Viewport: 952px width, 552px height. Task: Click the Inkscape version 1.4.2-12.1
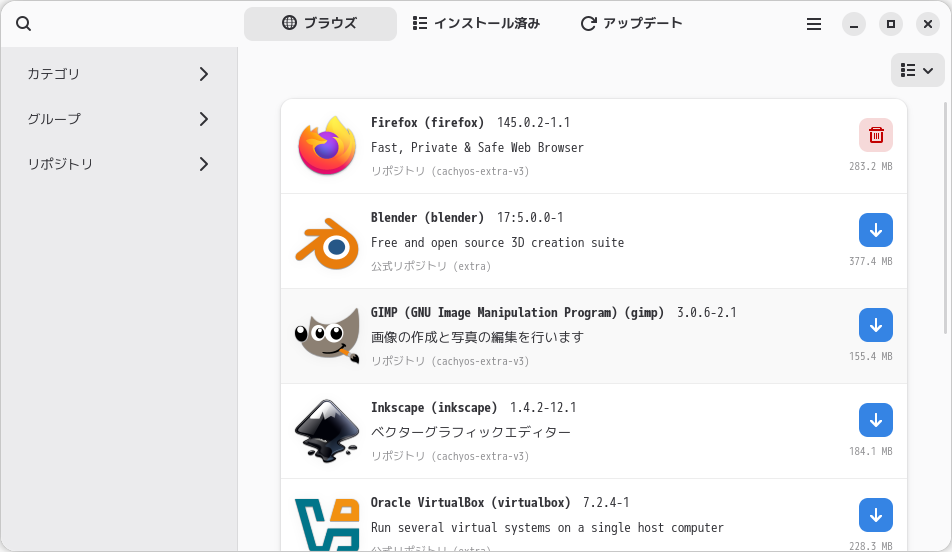[x=543, y=407]
